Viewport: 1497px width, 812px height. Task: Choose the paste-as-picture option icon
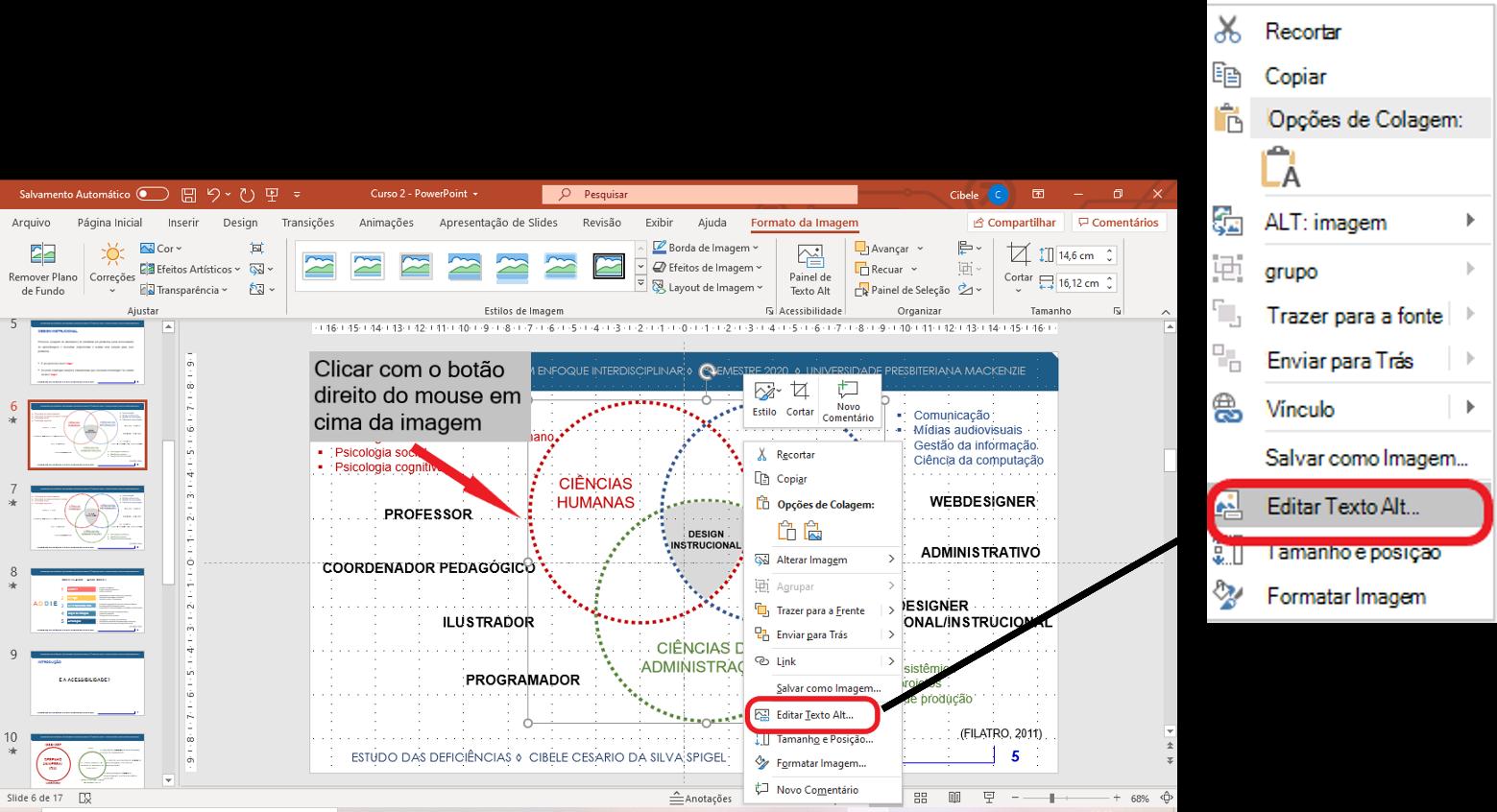tap(812, 530)
